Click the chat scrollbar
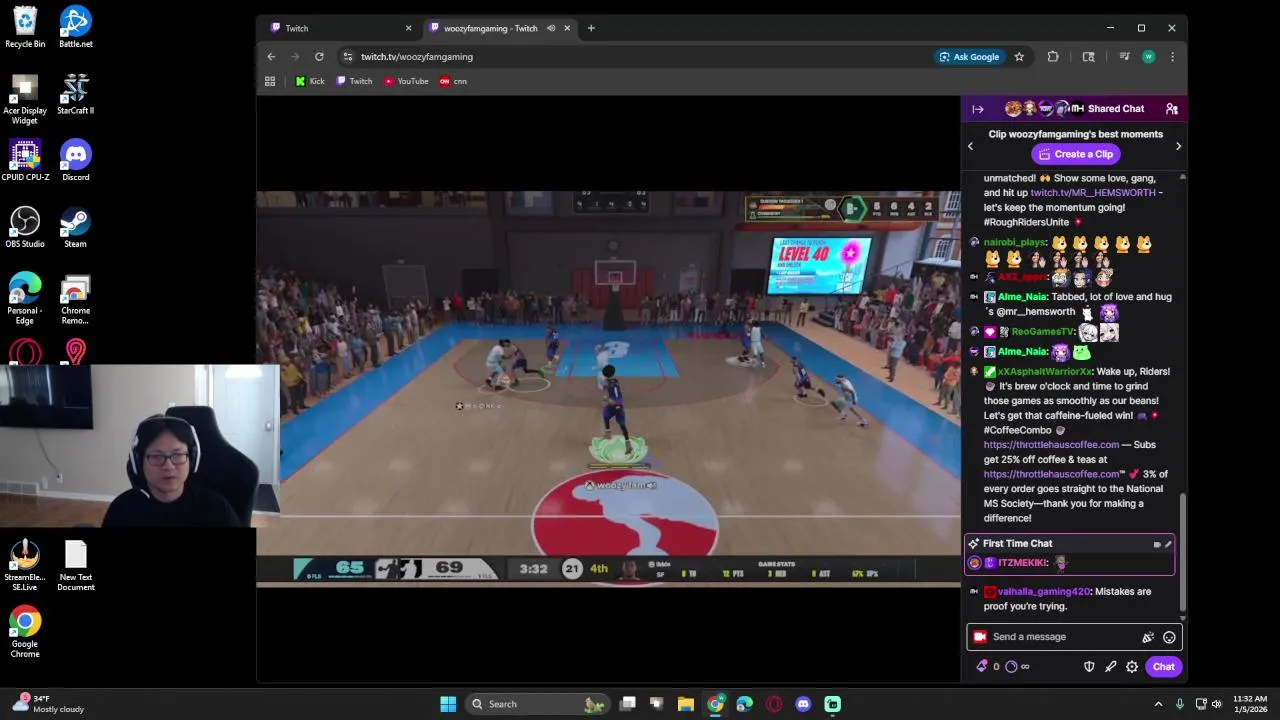Viewport: 1280px width, 720px height. coord(1182,550)
